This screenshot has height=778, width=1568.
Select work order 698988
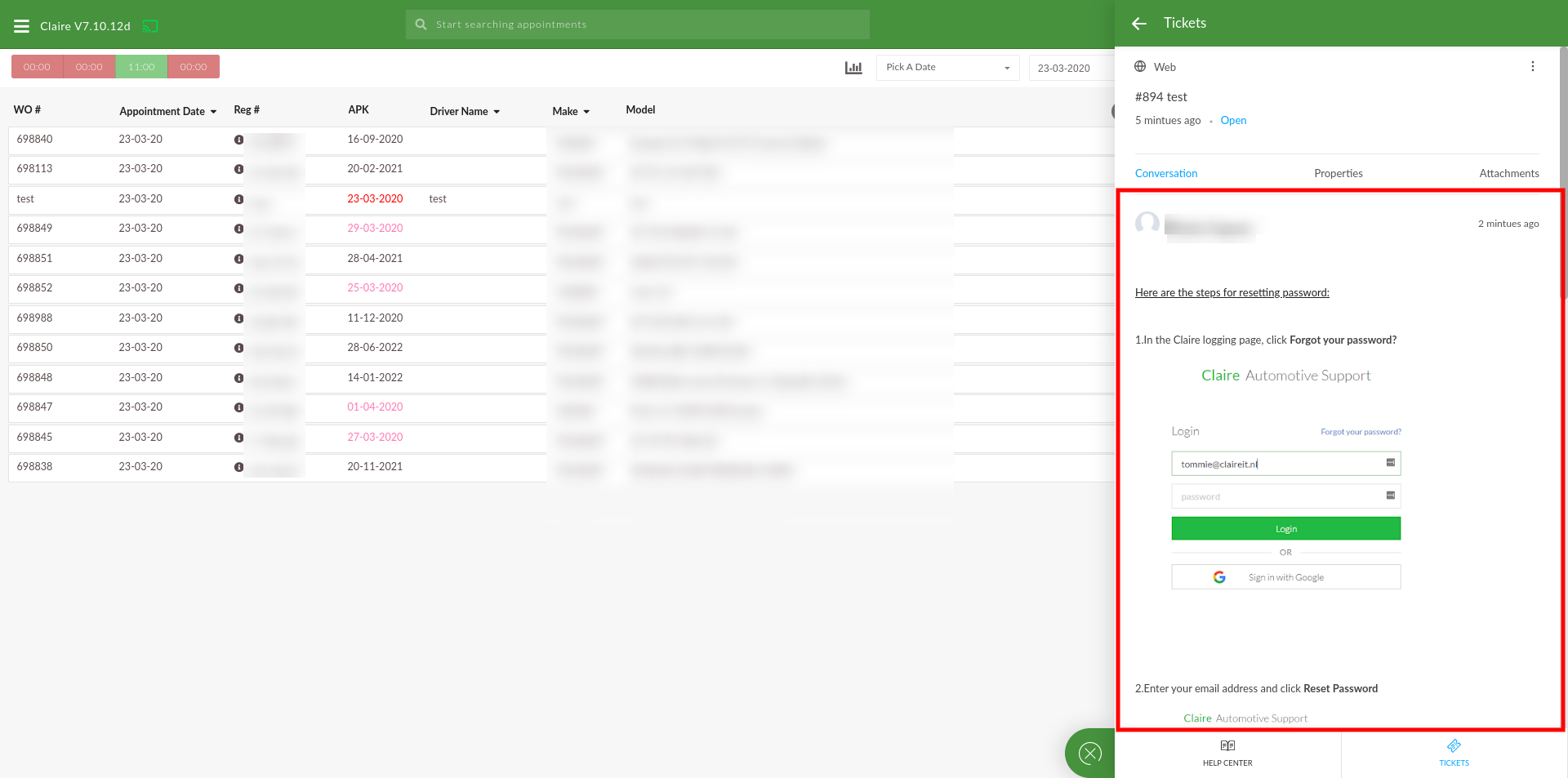tap(34, 318)
